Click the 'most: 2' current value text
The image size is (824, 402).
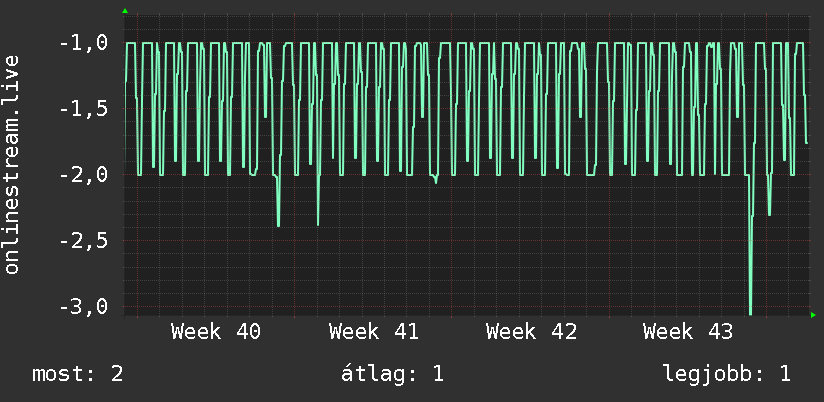tap(78, 374)
